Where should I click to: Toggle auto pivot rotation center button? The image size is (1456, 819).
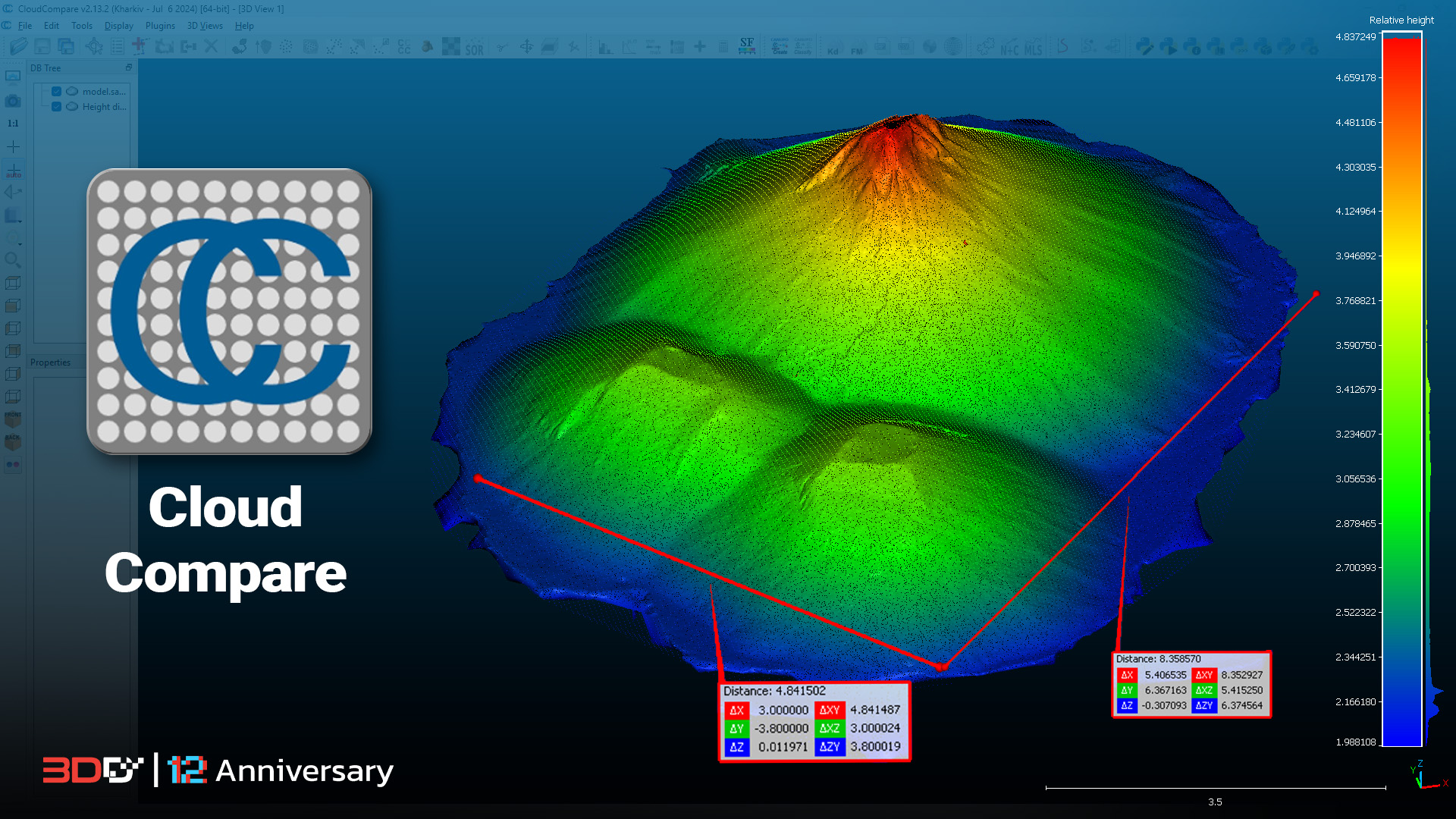(x=13, y=171)
